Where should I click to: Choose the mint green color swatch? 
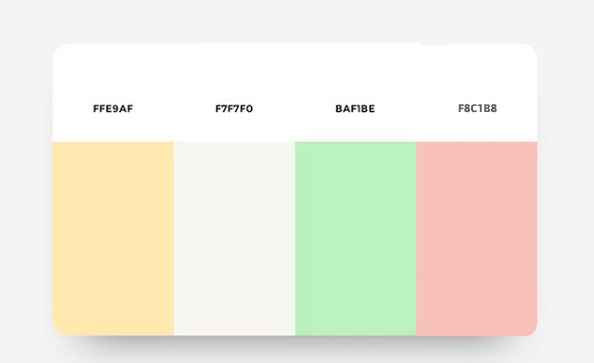point(355,239)
